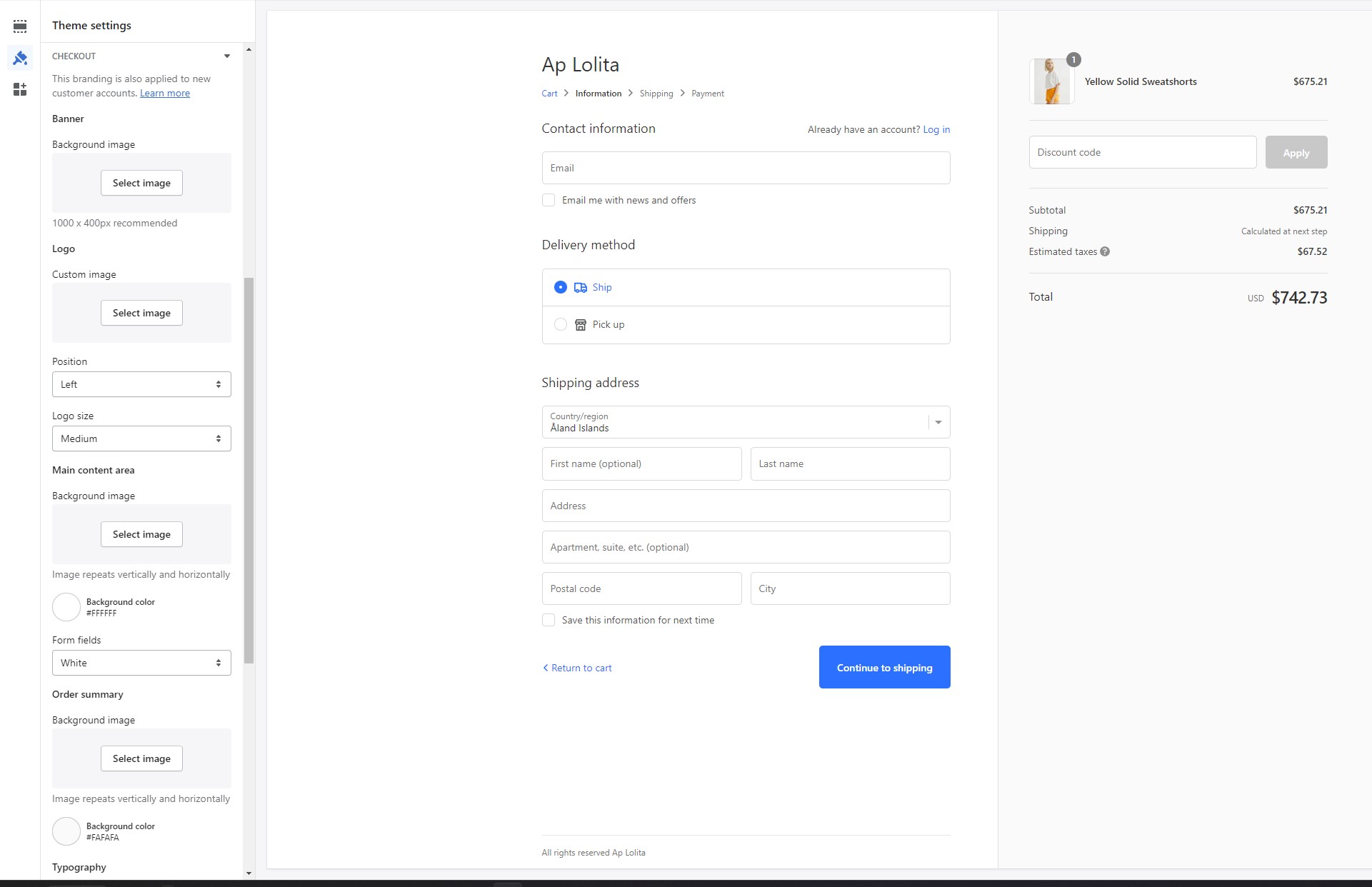This screenshot has height=887, width=1372.
Task: Open the logo Position dropdown
Action: pyautogui.click(x=141, y=384)
